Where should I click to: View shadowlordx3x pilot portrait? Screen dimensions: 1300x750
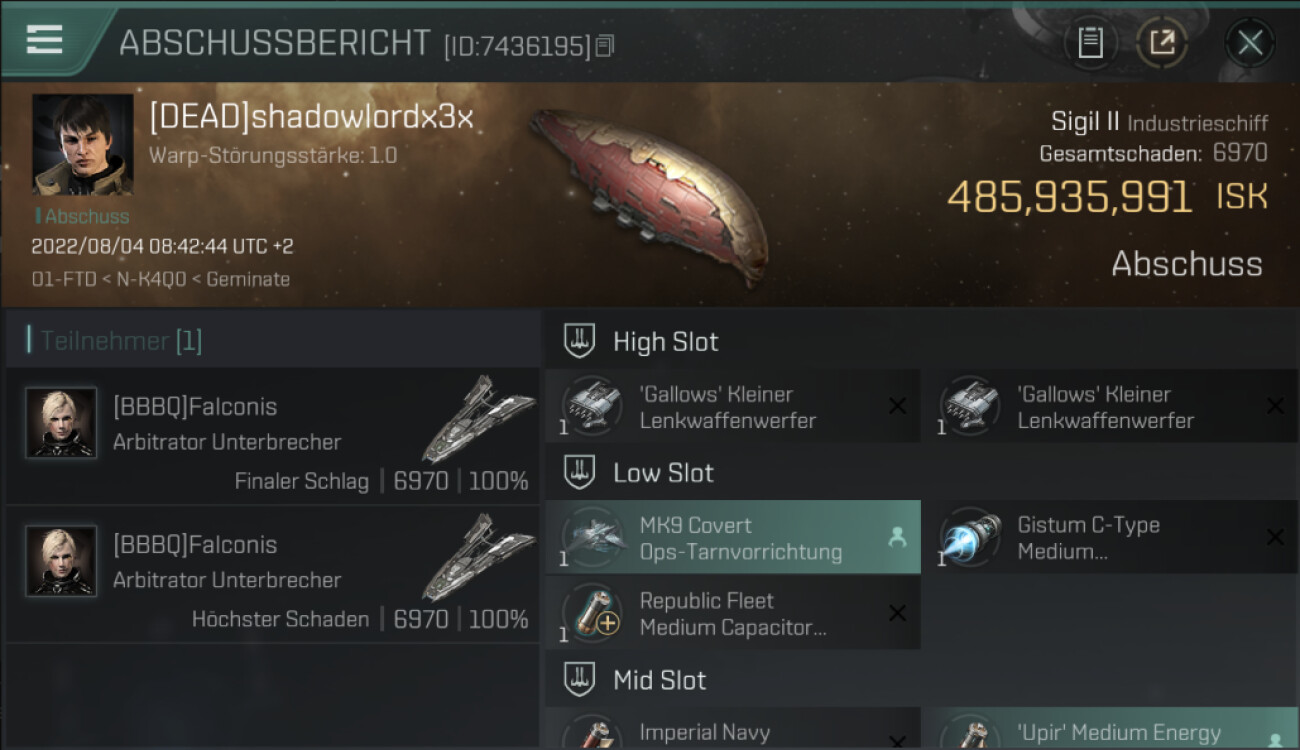click(x=82, y=145)
